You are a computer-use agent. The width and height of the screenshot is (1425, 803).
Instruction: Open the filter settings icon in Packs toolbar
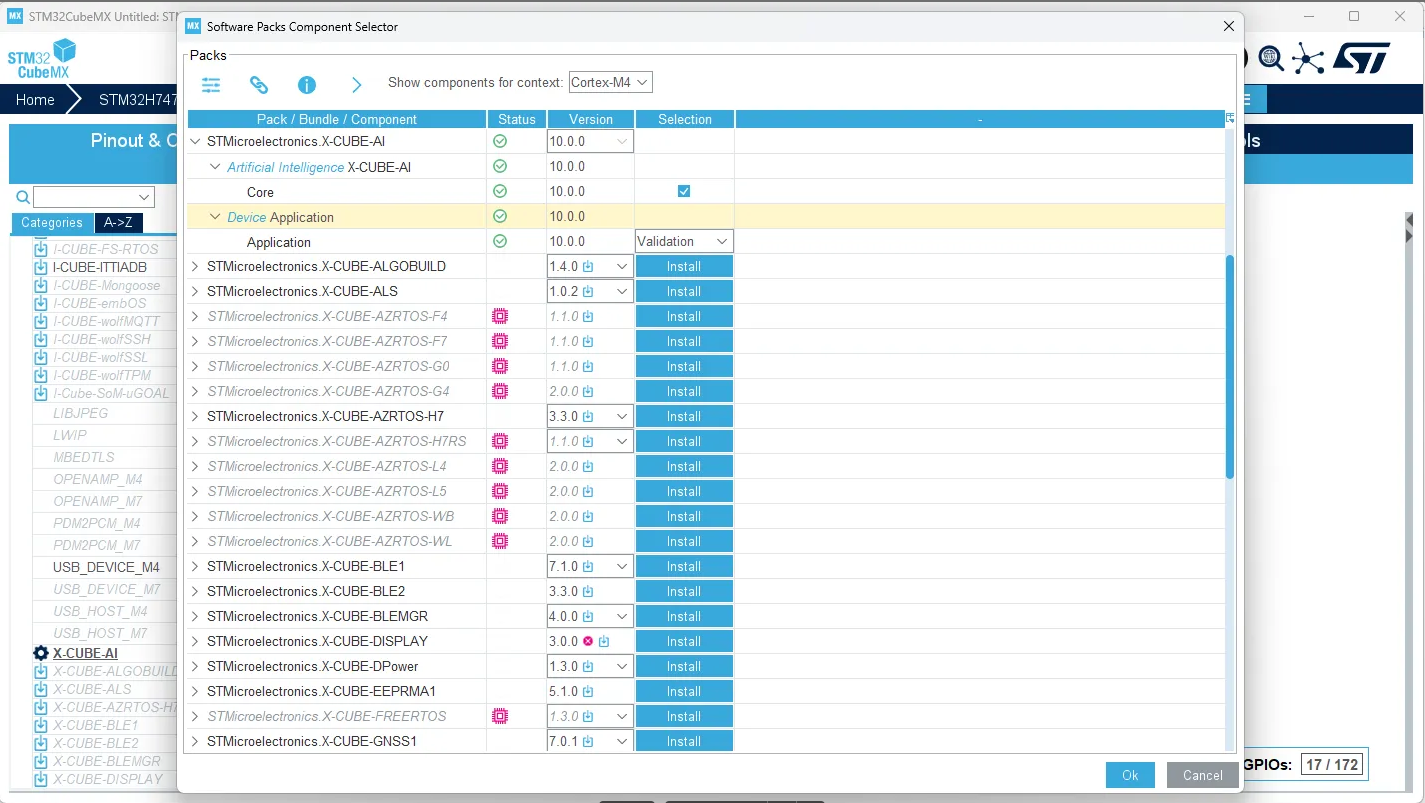point(210,85)
